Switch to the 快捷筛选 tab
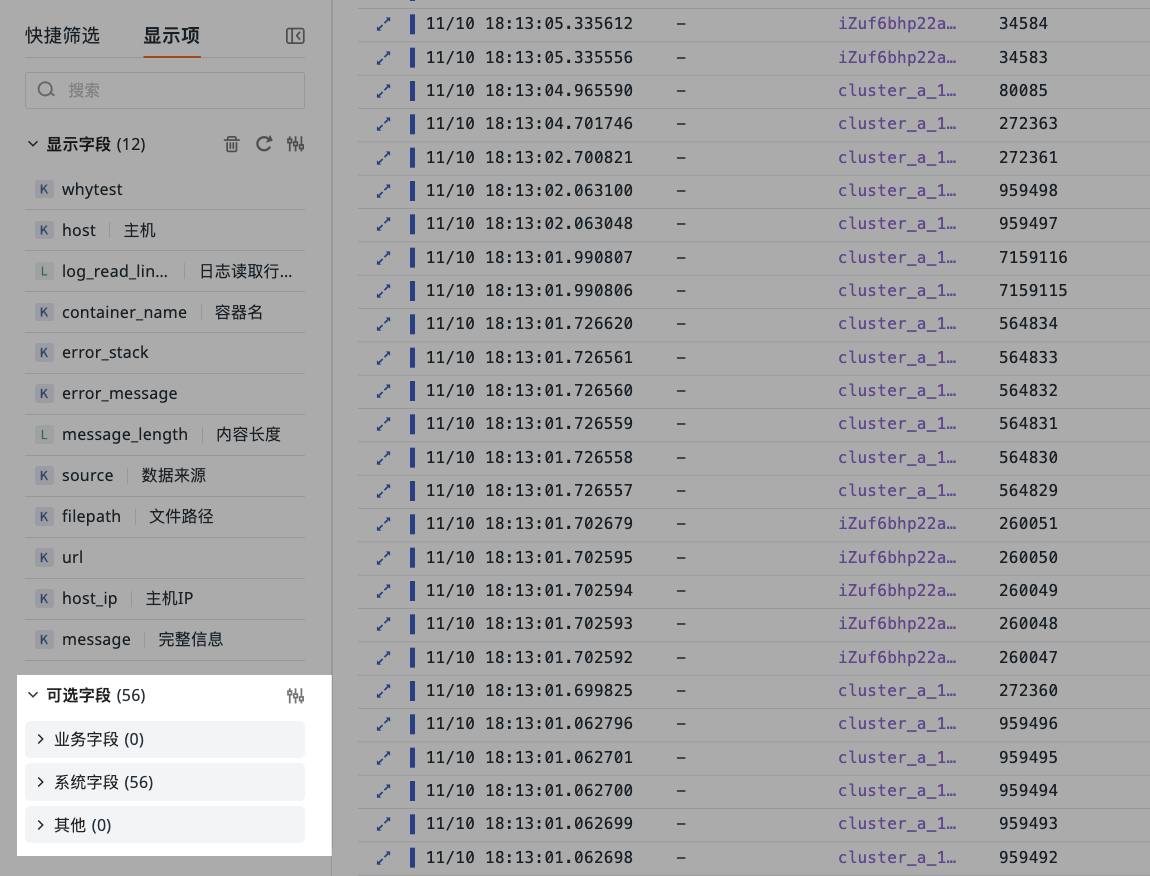Viewport: 1150px width, 876px height. point(63,36)
